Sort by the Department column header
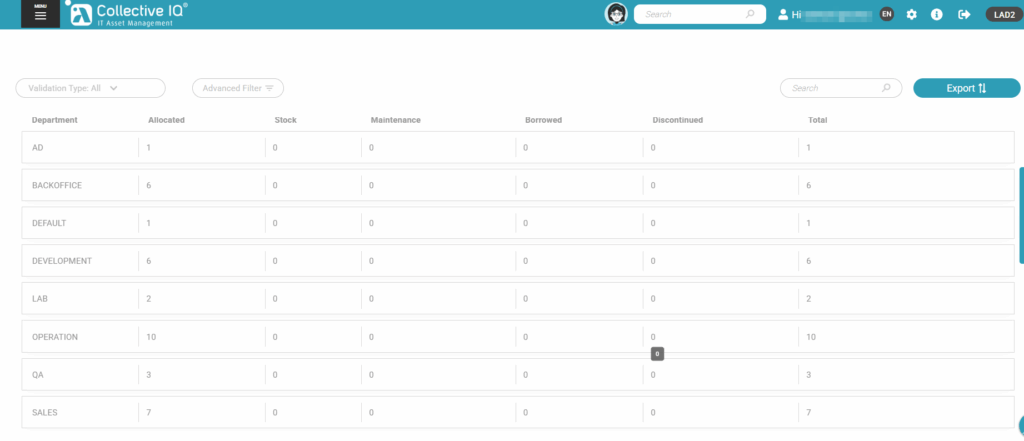The width and height of the screenshot is (1024, 441). [55, 120]
